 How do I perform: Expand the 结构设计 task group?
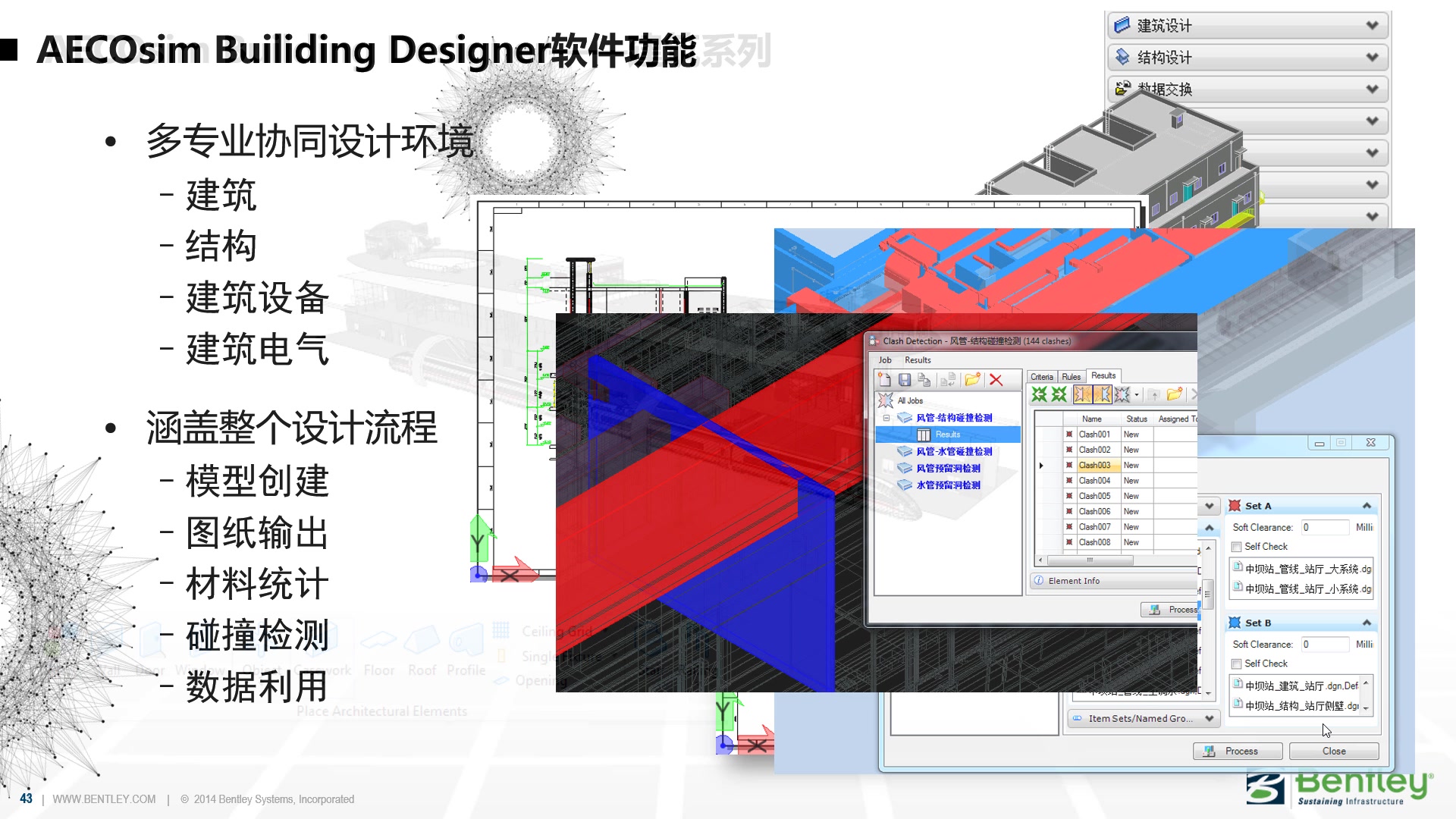(1372, 57)
